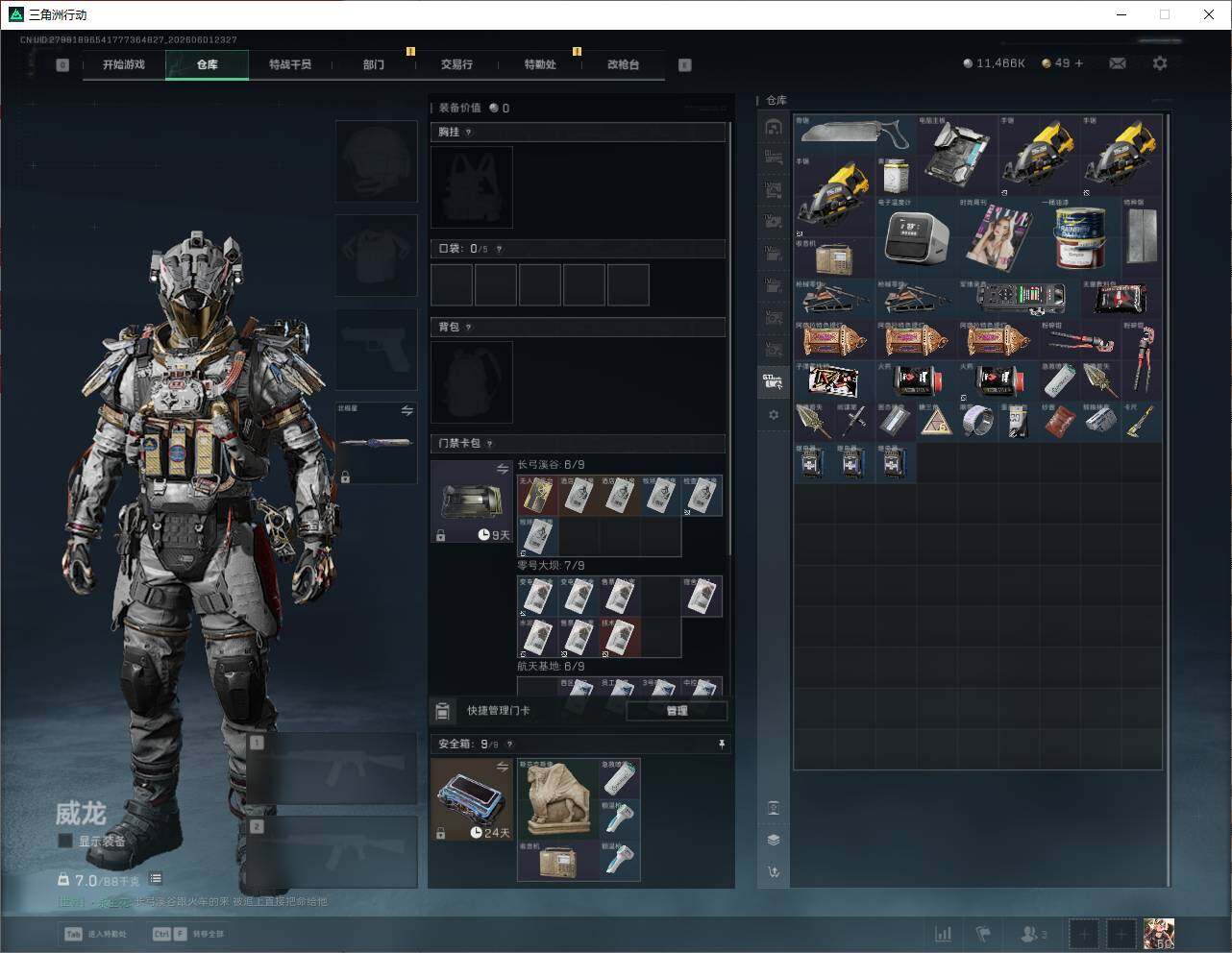Image resolution: width=1232 pixels, height=953 pixels.
Task: Click the 管理 button for keycards
Action: click(677, 711)
